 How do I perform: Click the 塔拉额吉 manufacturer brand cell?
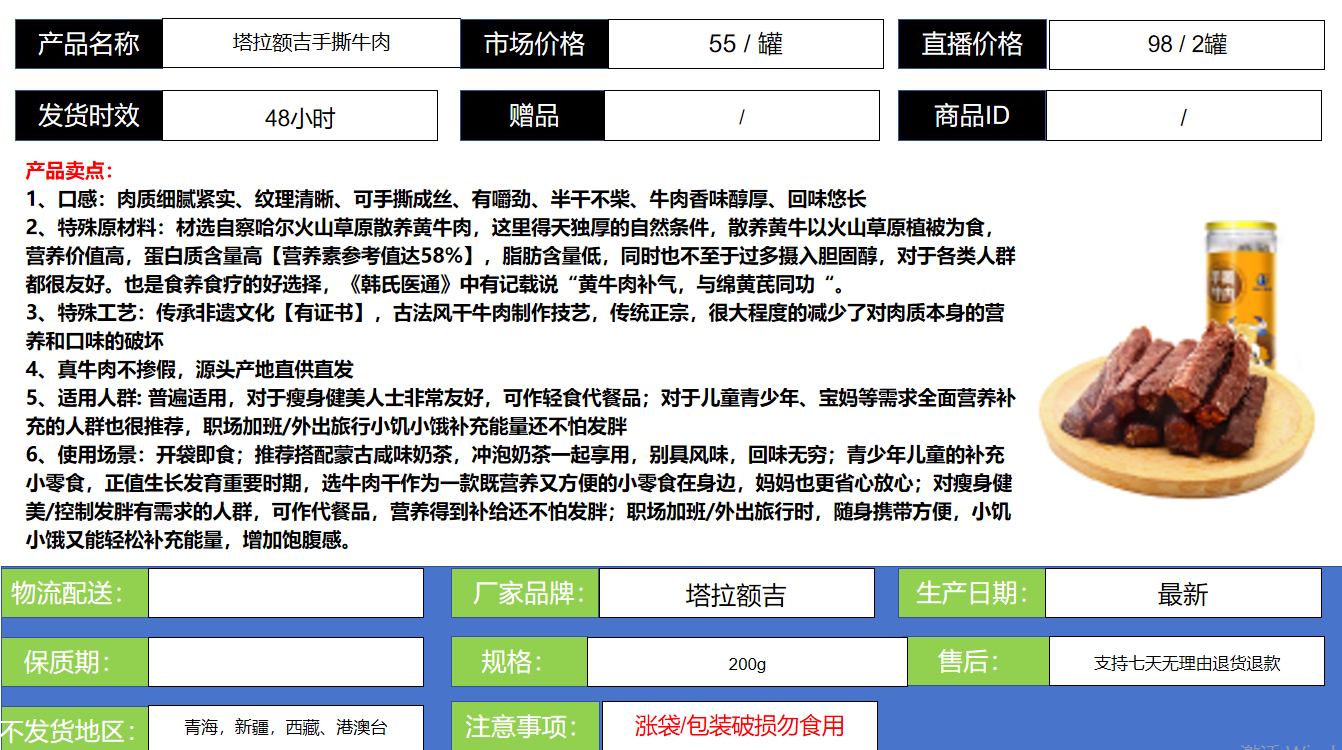click(x=736, y=594)
